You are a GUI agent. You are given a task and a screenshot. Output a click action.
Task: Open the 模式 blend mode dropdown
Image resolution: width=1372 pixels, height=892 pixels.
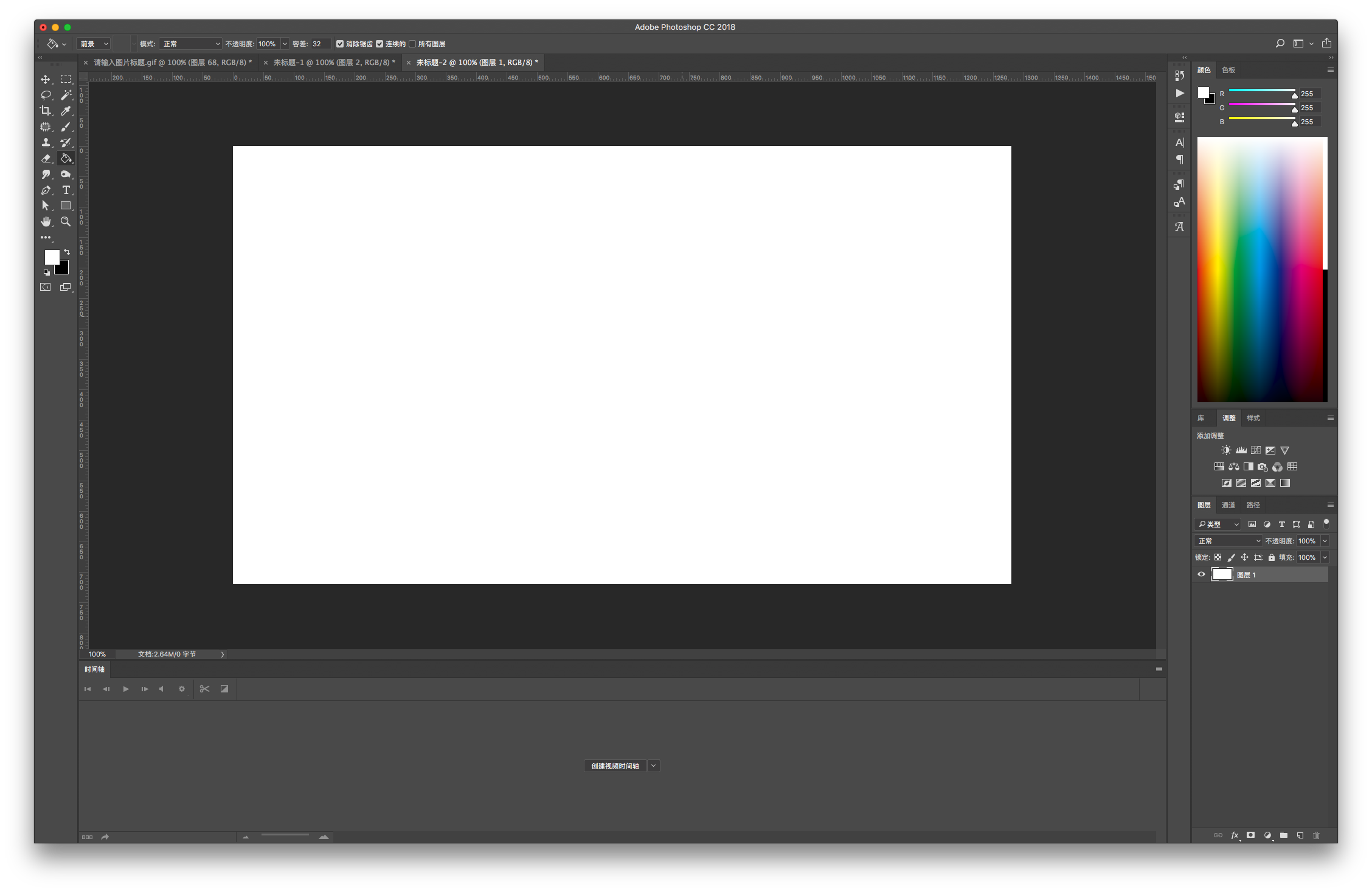coord(190,44)
